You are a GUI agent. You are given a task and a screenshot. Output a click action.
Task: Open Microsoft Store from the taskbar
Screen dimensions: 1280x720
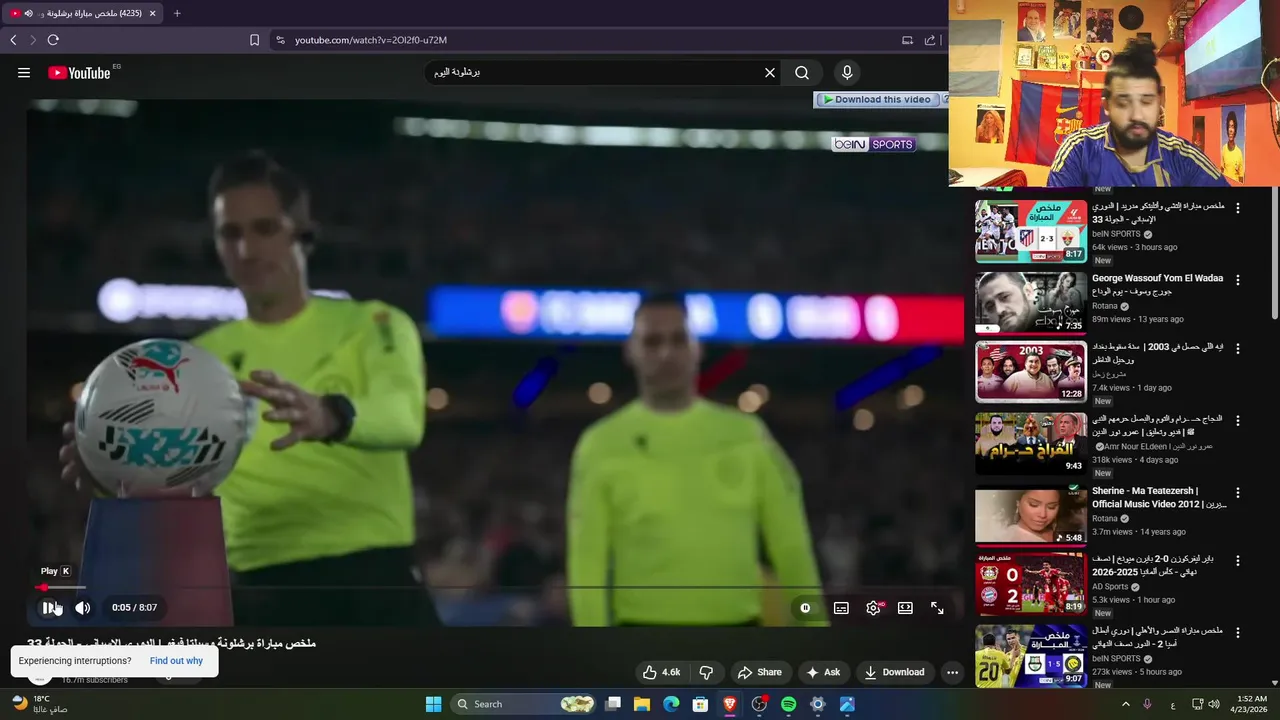coord(701,704)
